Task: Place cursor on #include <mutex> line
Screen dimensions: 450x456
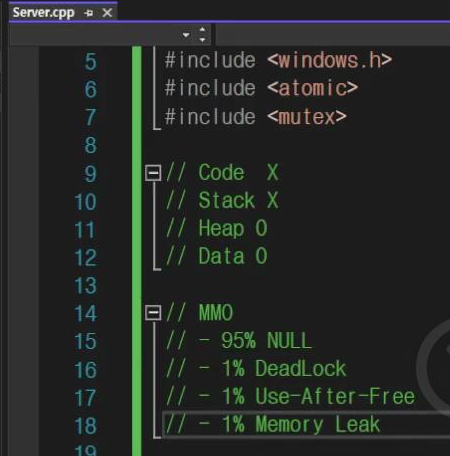Action: (x=256, y=117)
